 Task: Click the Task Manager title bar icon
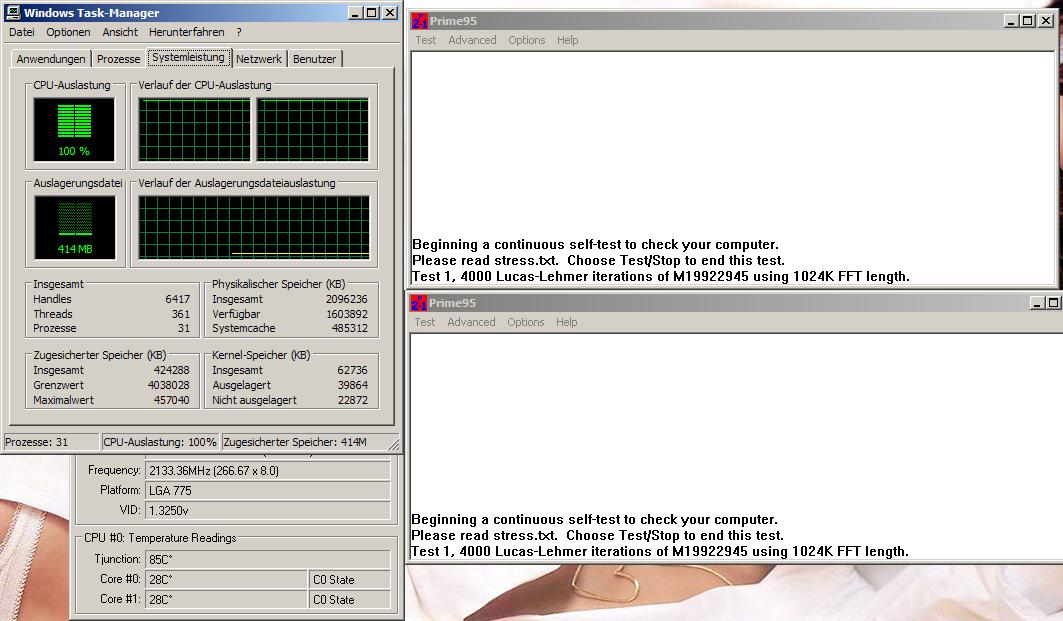12,12
